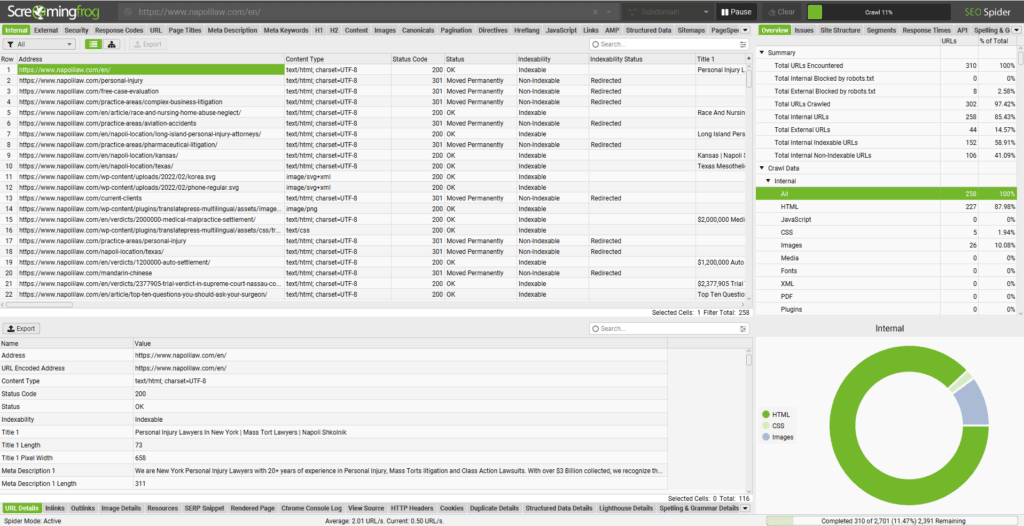
Task: Switch to list view icon
Action: tap(94, 44)
